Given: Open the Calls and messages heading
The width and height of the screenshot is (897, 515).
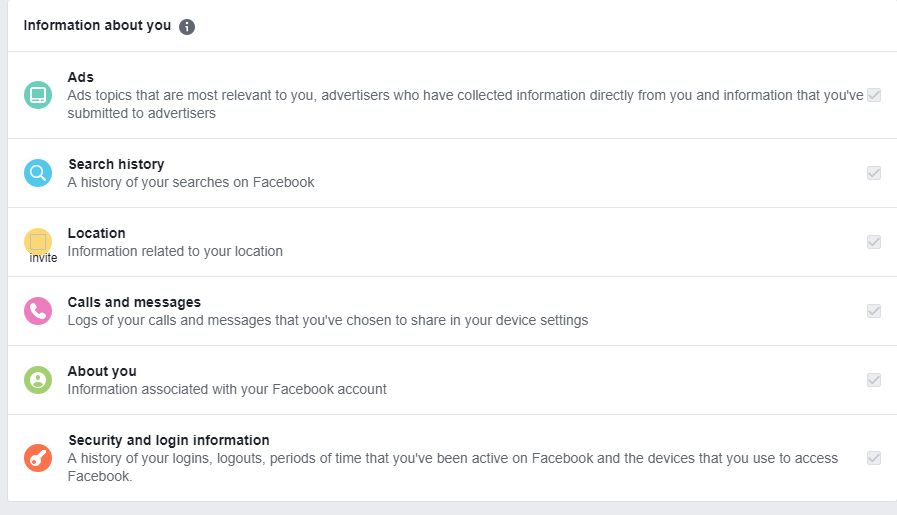Looking at the screenshot, I should (134, 302).
